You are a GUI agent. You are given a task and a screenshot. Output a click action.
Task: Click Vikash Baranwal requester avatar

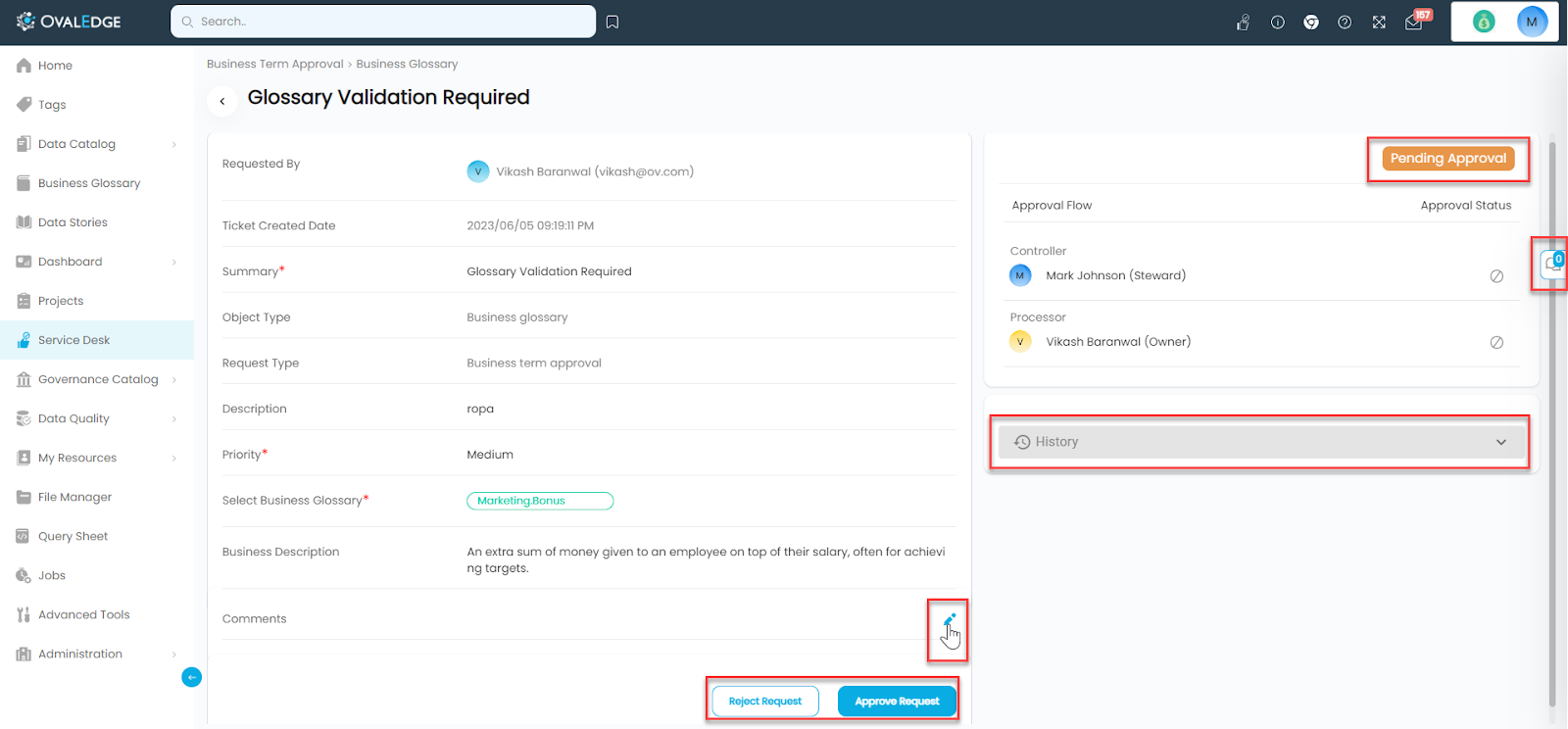coord(478,171)
